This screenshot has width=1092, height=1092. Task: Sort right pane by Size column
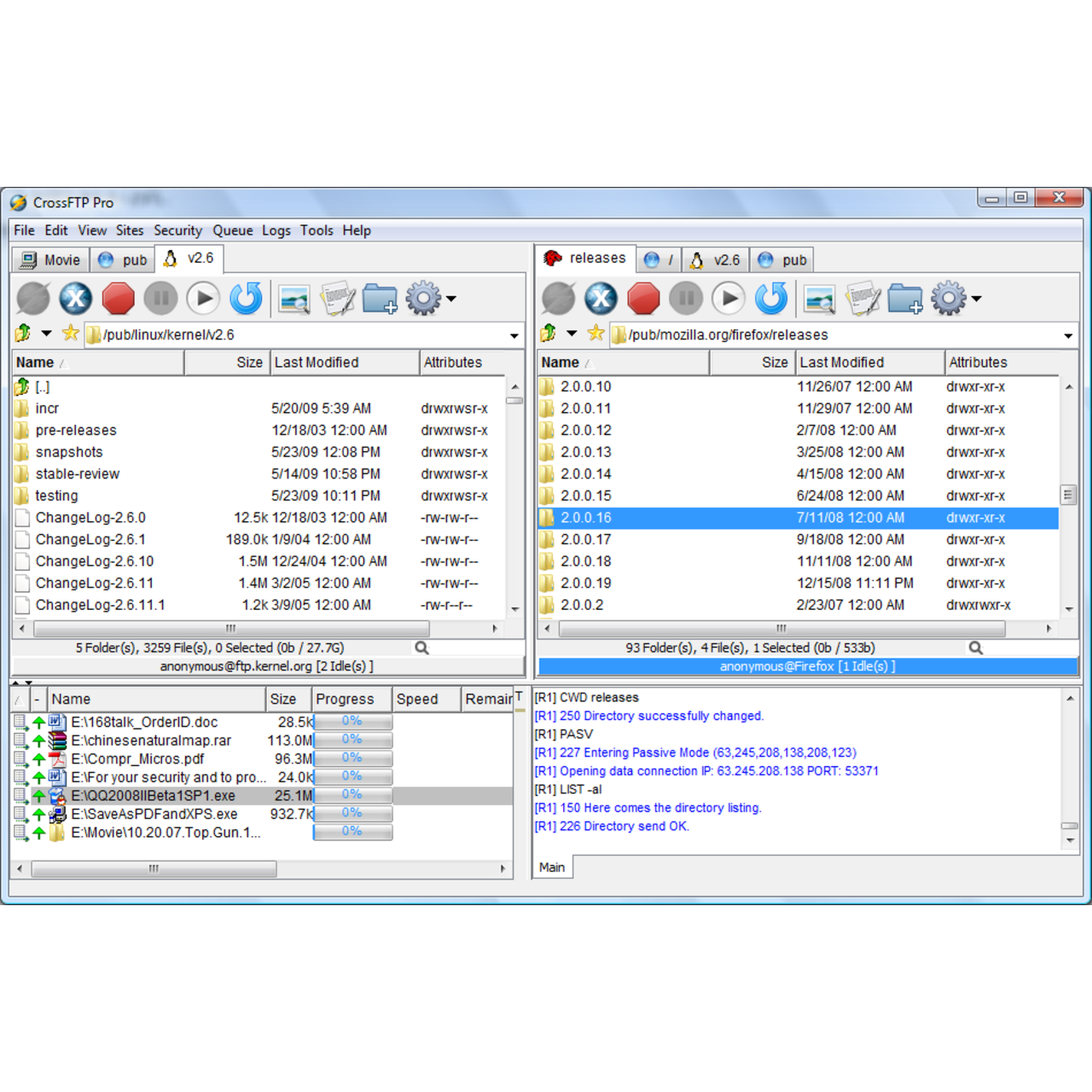(752, 363)
